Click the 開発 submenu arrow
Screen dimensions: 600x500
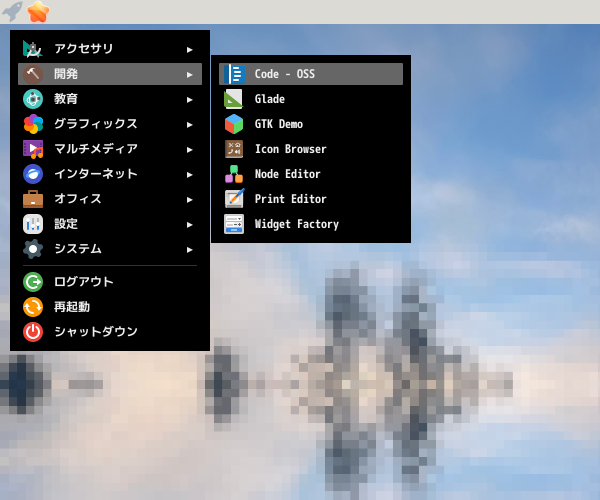pyautogui.click(x=189, y=75)
